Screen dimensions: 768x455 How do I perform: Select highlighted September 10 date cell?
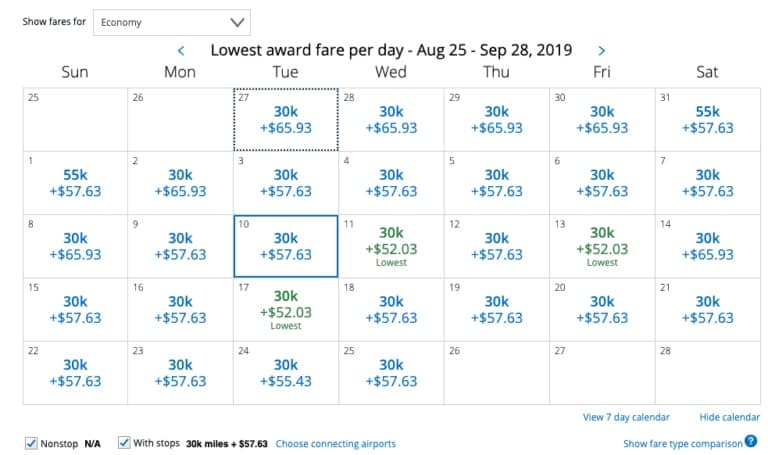click(x=286, y=246)
